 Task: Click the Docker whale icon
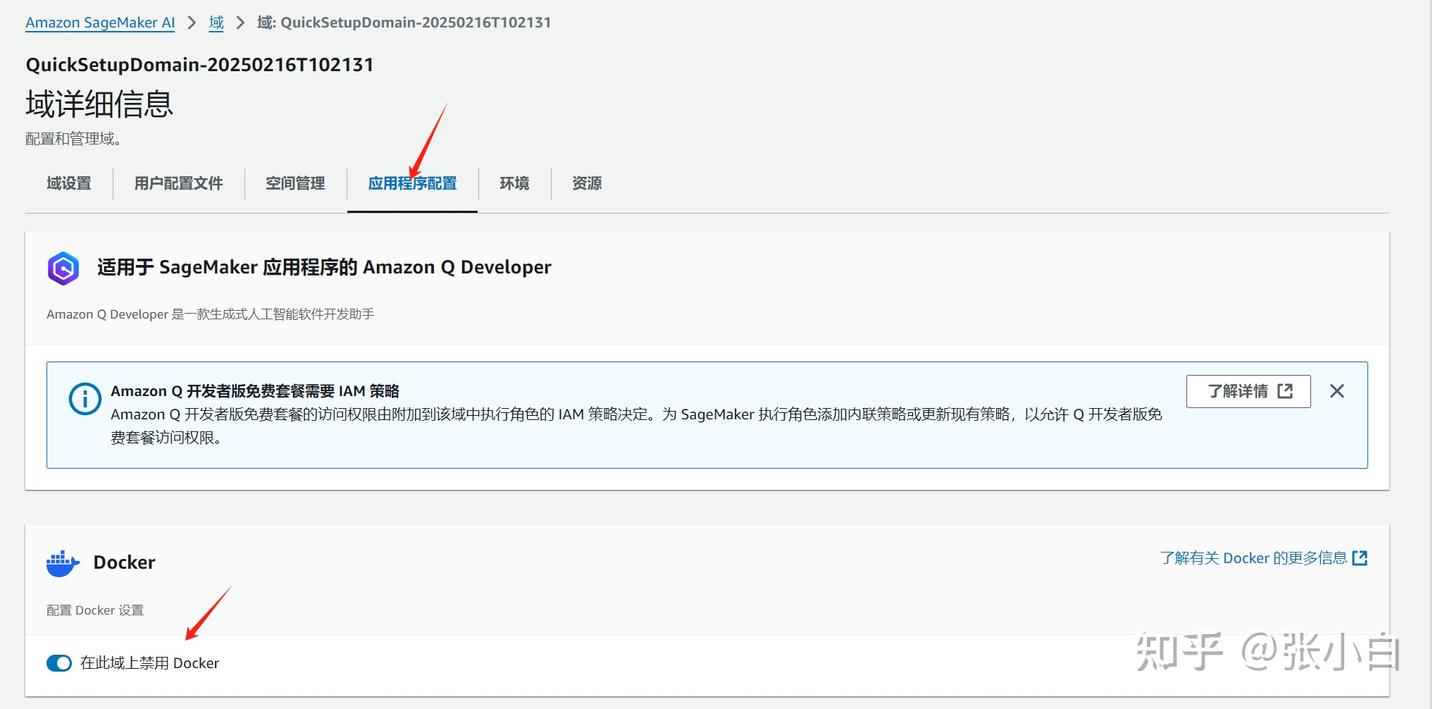point(63,563)
